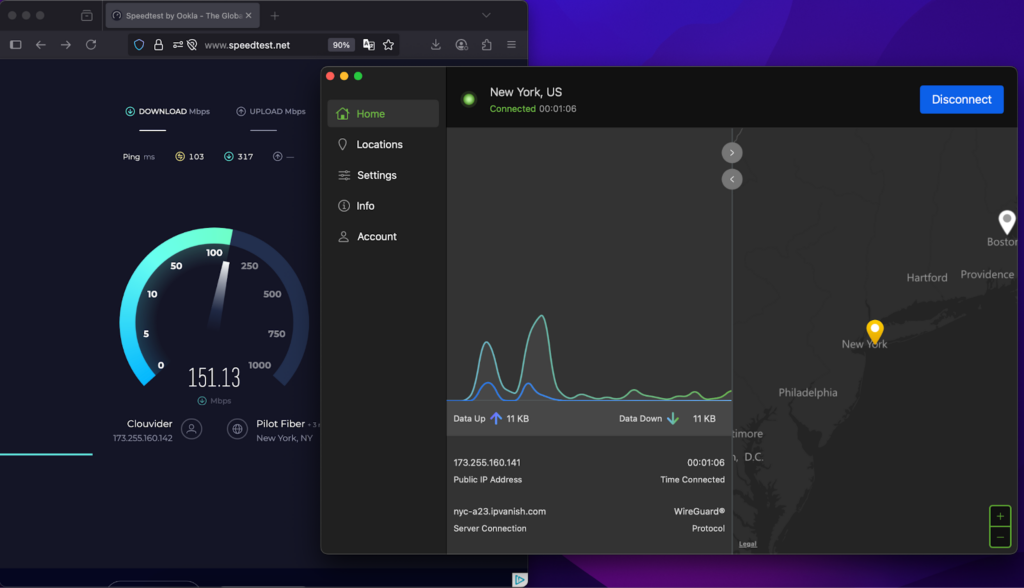The height and width of the screenshot is (588, 1024).
Task: Go forward in the browser
Action: click(65, 44)
